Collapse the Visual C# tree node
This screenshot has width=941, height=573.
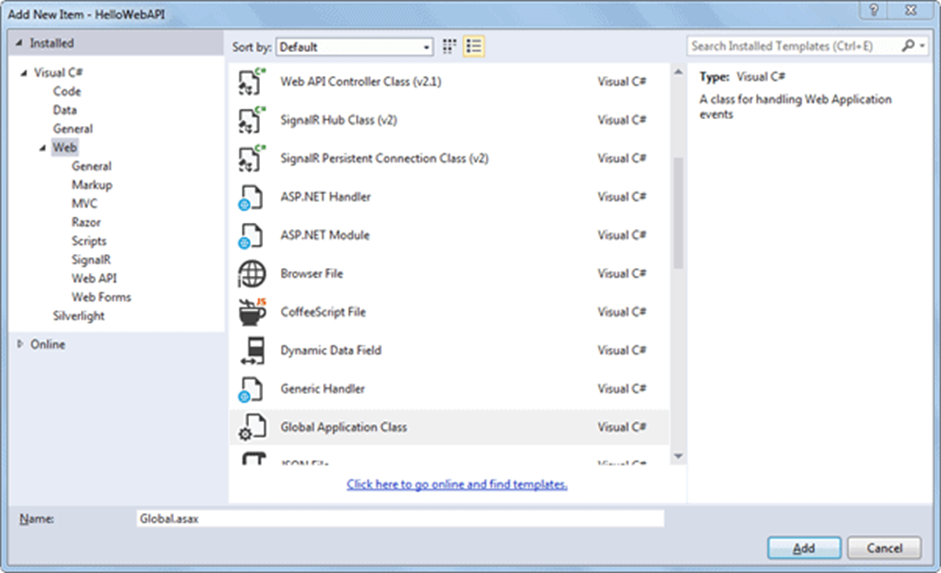click(x=24, y=73)
